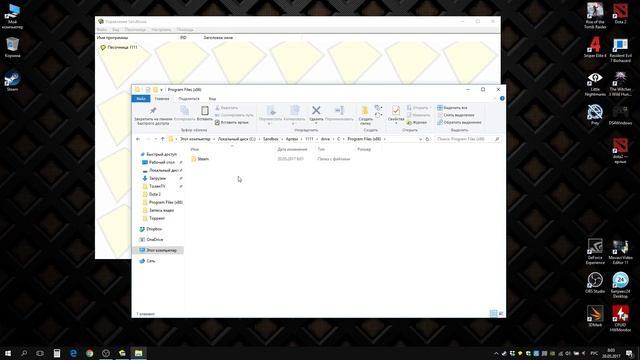Screen dimensions: 640x360
Task: Click Invert selection (Обратить выделение)
Action: [x=459, y=122]
